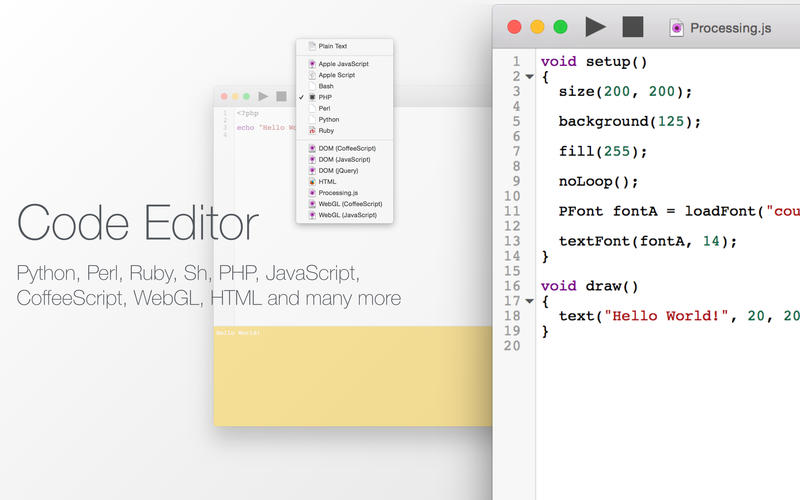Select Apple JavaScript in the language menu
This screenshot has width=800, height=500.
[x=344, y=64]
